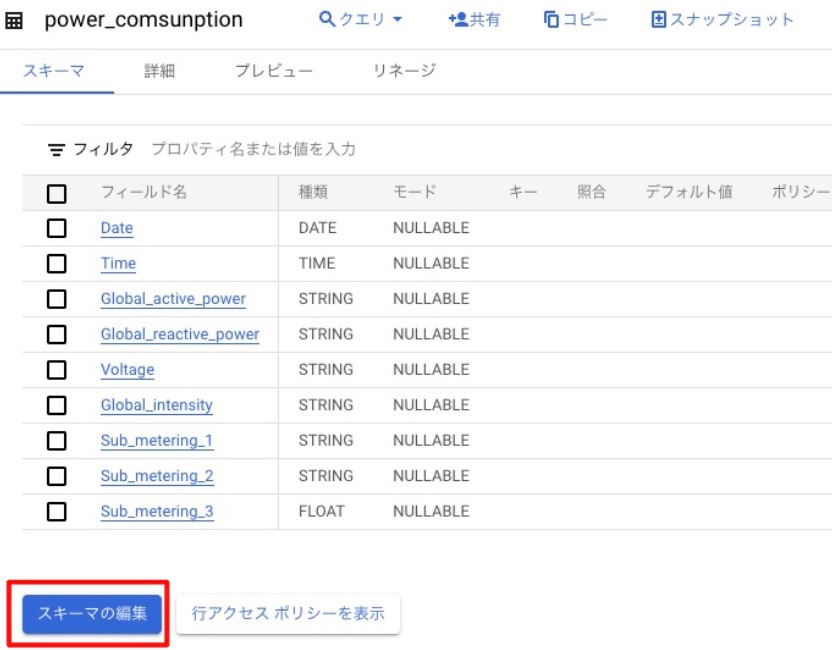Viewport: 832px width, 650px height.
Task: Check the Sub_metering_1 row checkbox
Action: [x=57, y=441]
